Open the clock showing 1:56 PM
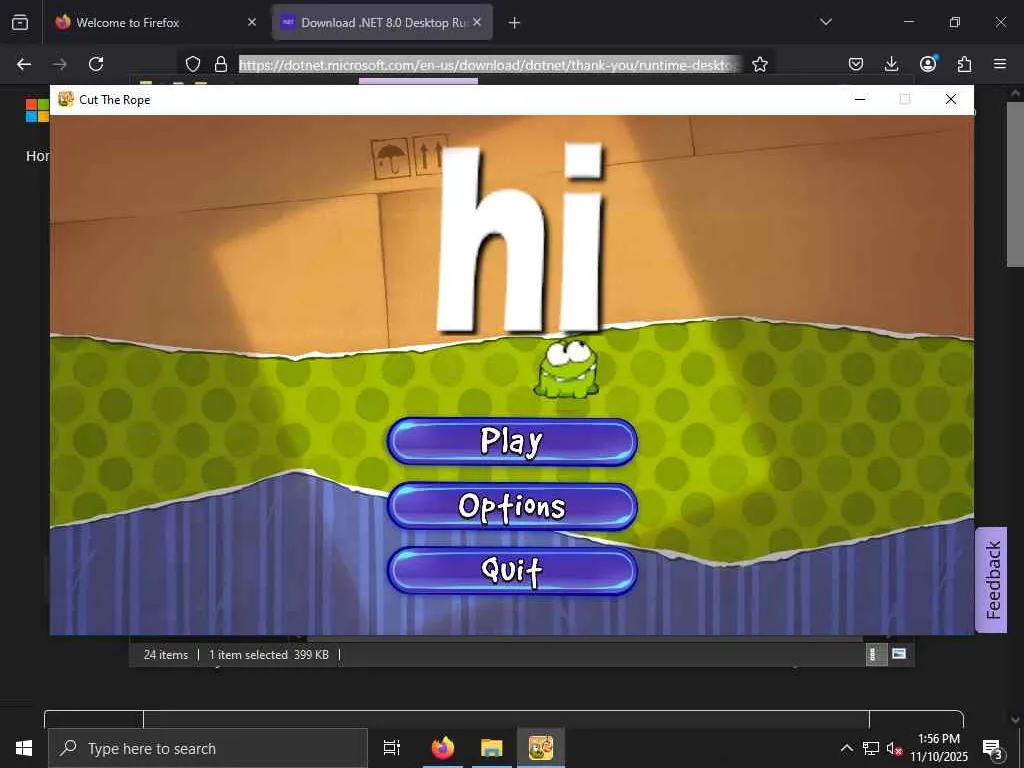 939,748
